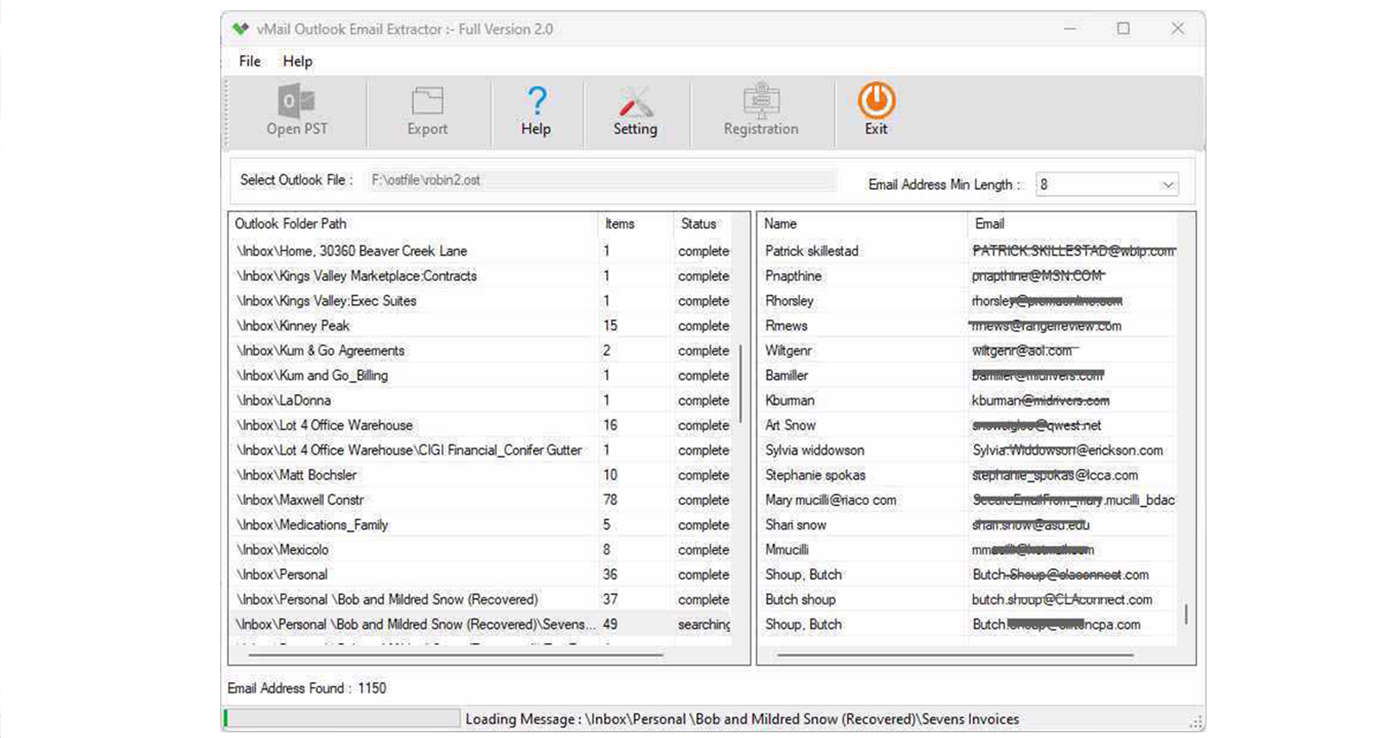This screenshot has width=1399, height=738.
Task: Select the \Inbox\Kum & Go Agreements row
Action: (x=481, y=351)
